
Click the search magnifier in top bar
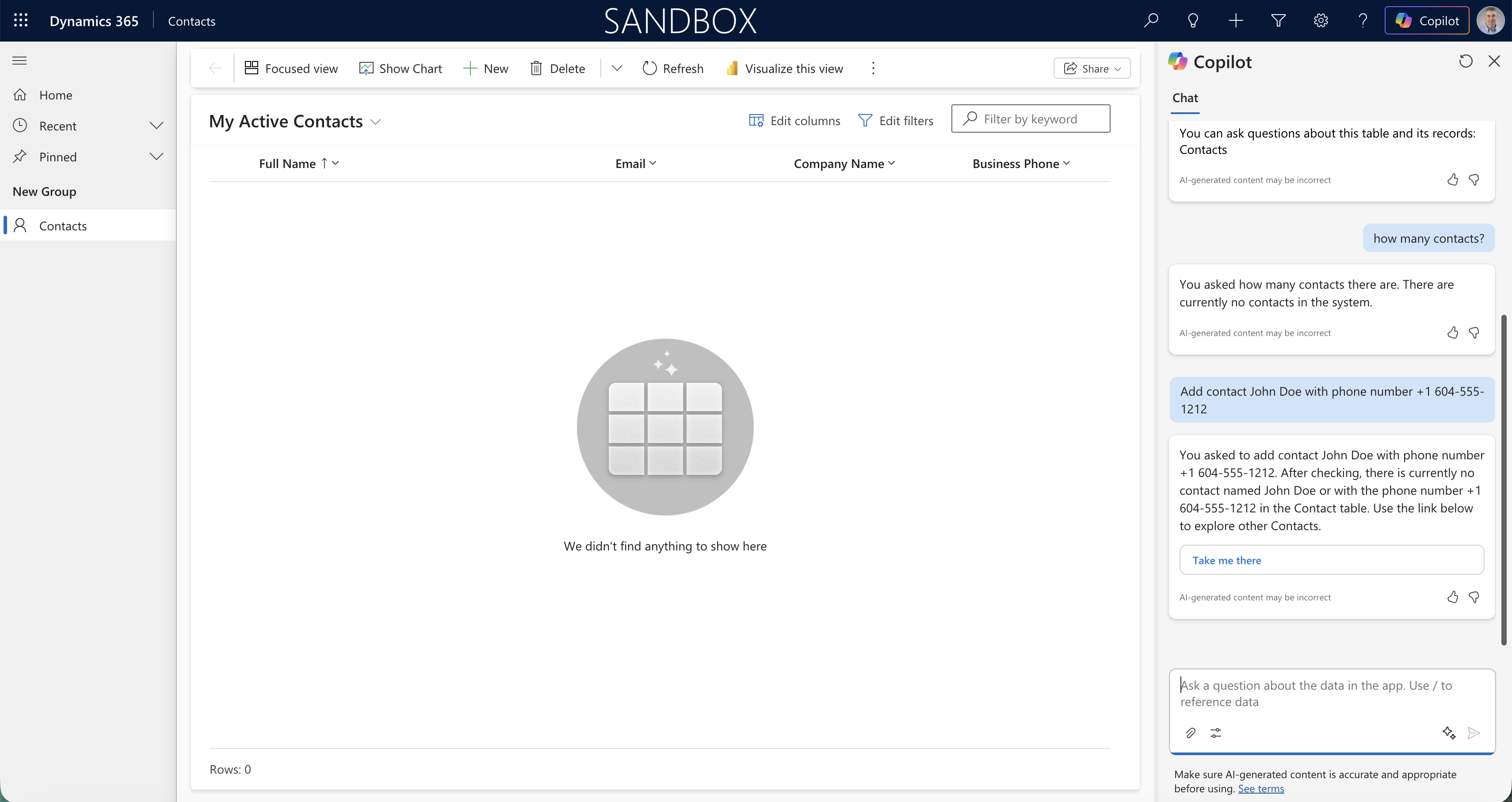click(x=1151, y=20)
